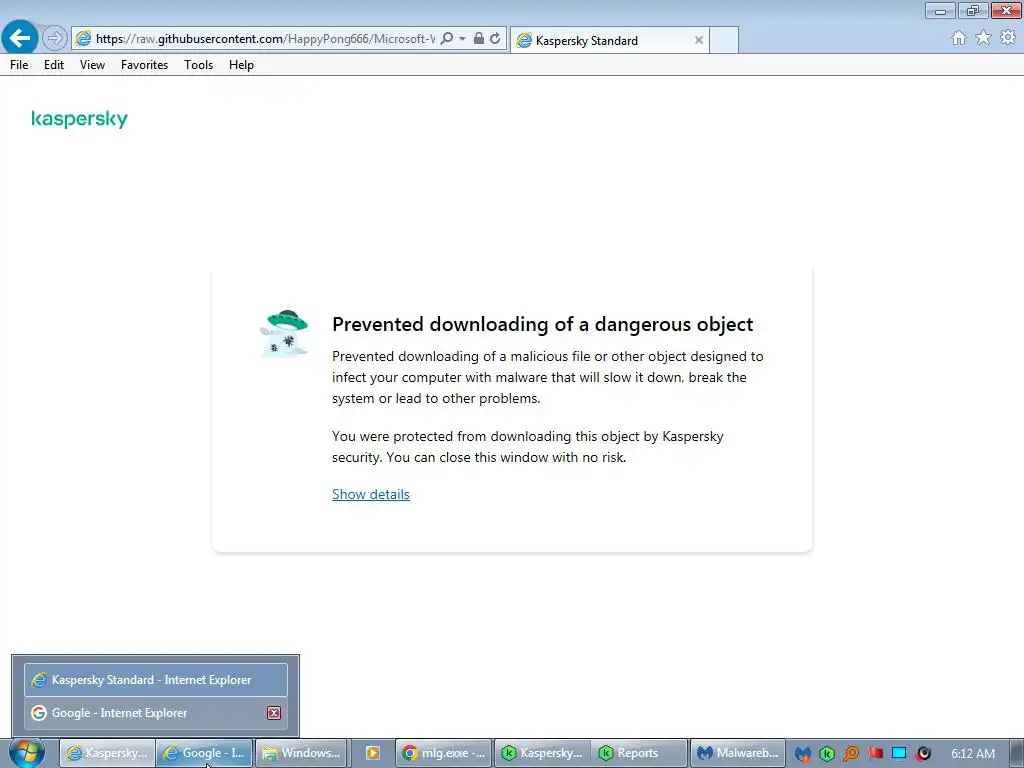This screenshot has width=1024, height=768.
Task: Open the File menu
Action: (19, 65)
